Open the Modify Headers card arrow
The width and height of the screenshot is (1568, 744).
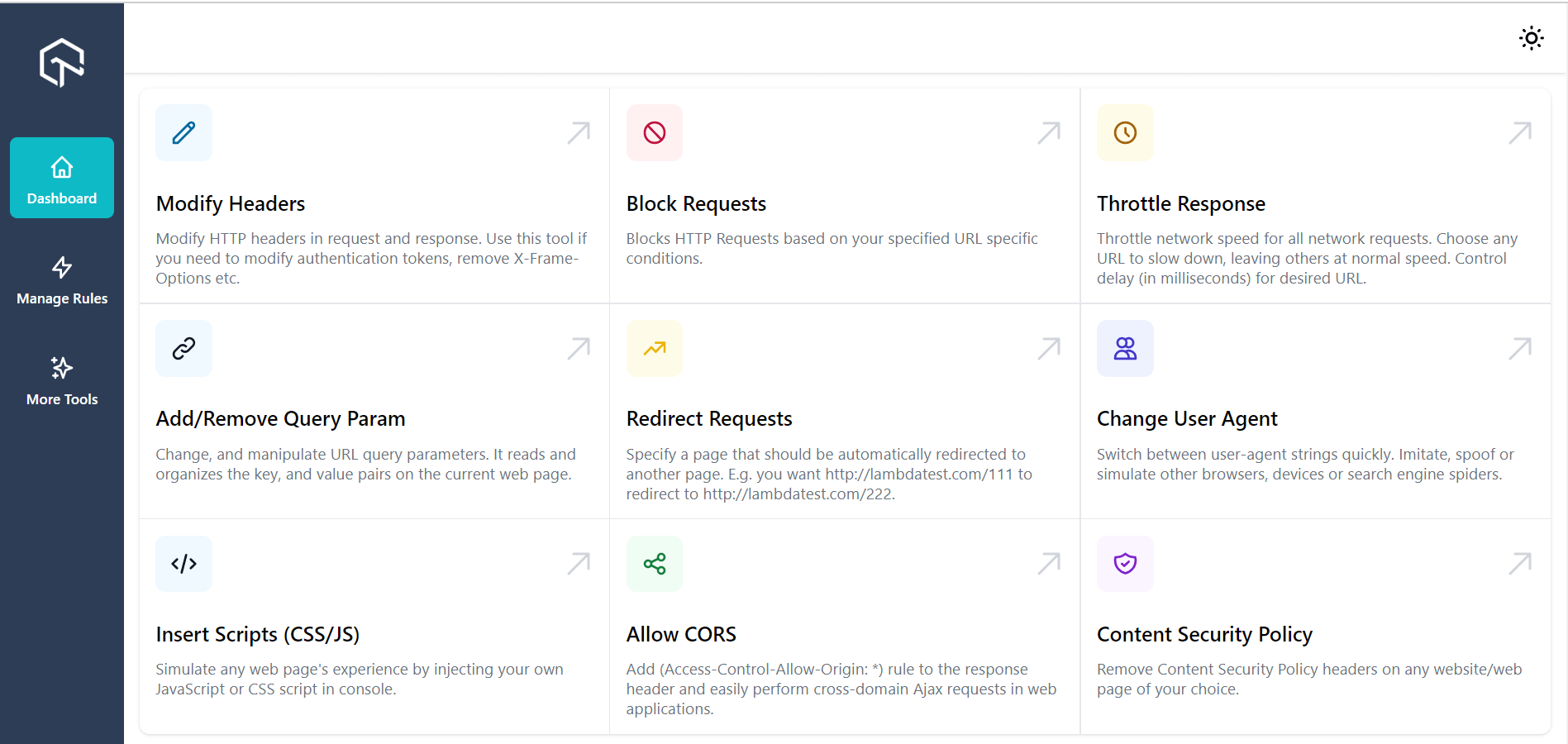tap(579, 133)
